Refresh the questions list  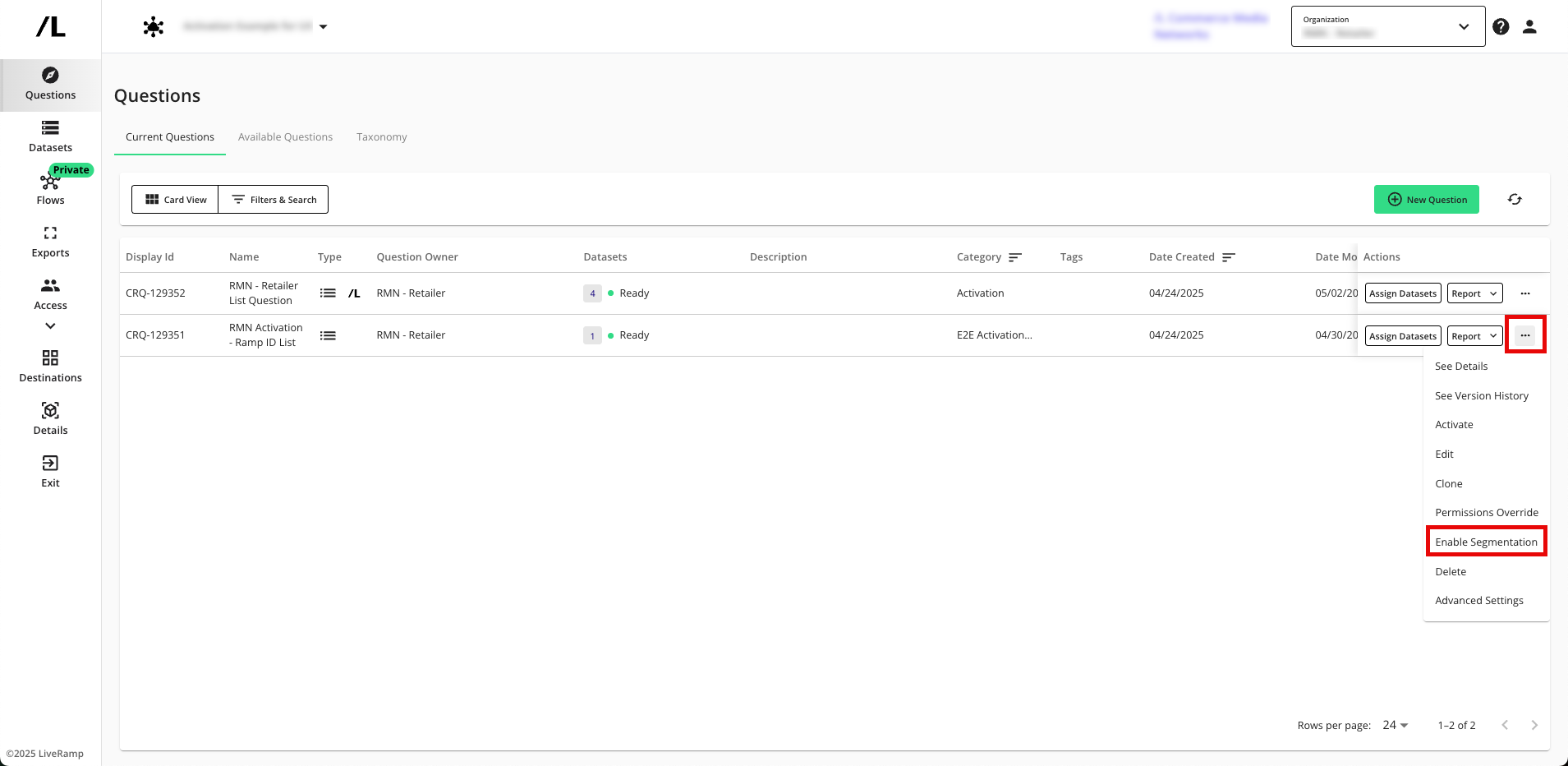[1515, 200]
